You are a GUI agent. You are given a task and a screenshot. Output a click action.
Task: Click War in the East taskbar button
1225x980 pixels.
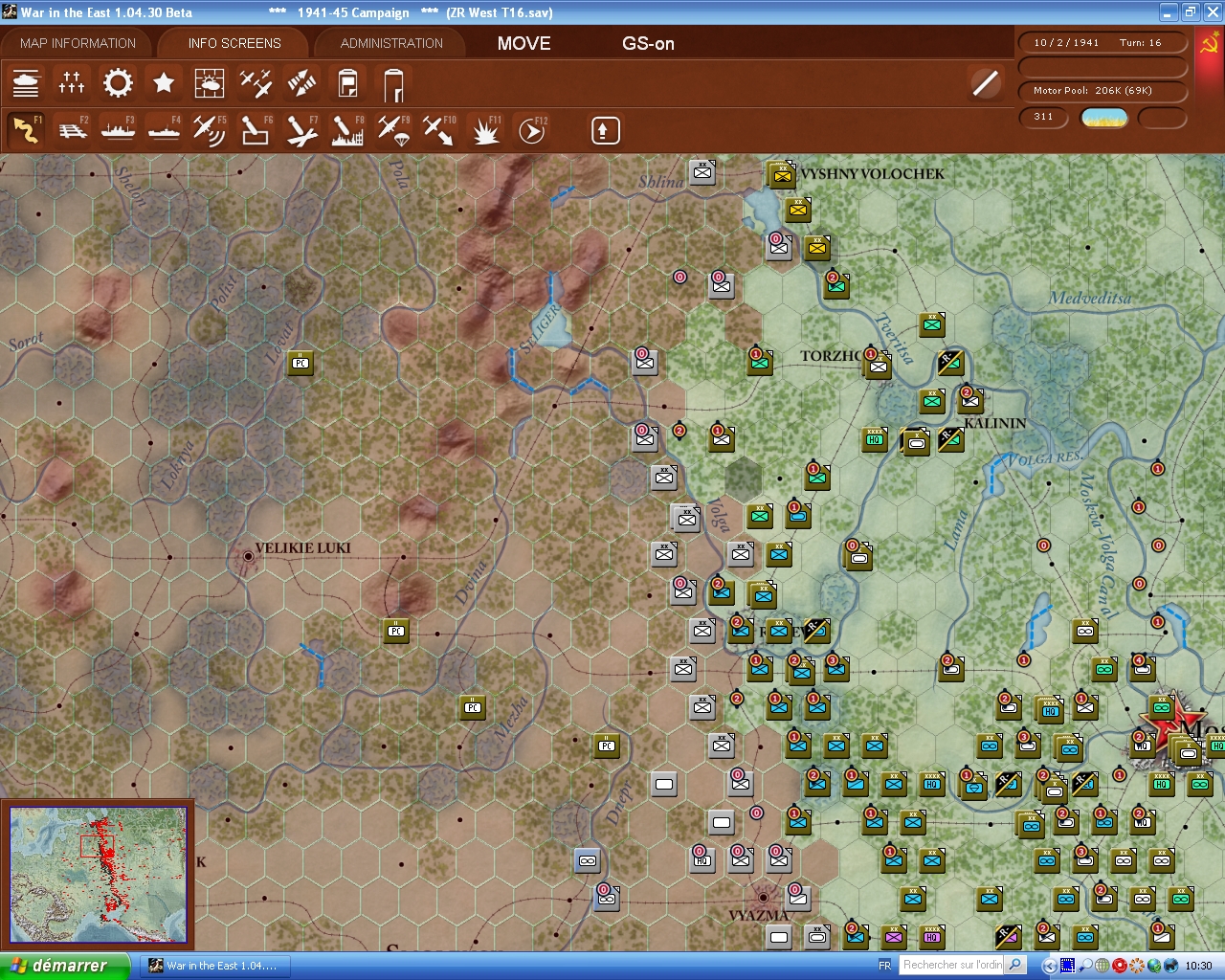[213, 966]
